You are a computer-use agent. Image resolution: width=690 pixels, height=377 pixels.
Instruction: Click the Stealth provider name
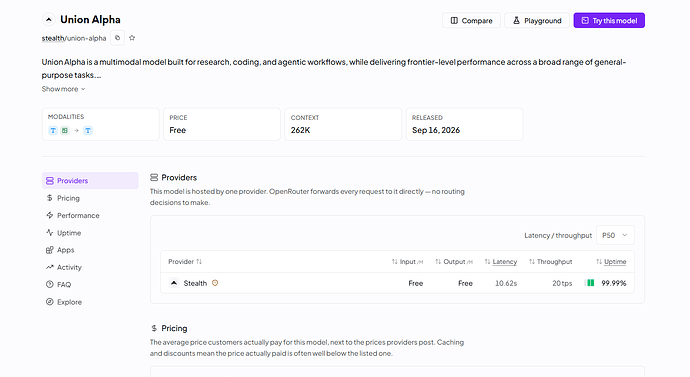(195, 283)
